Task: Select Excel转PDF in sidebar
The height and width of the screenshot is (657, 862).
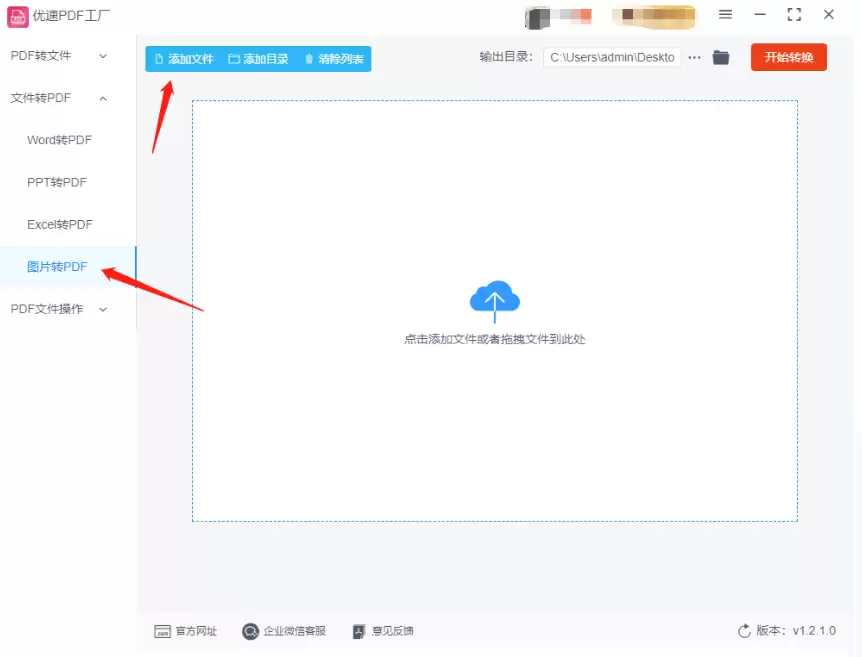Action: (x=60, y=225)
